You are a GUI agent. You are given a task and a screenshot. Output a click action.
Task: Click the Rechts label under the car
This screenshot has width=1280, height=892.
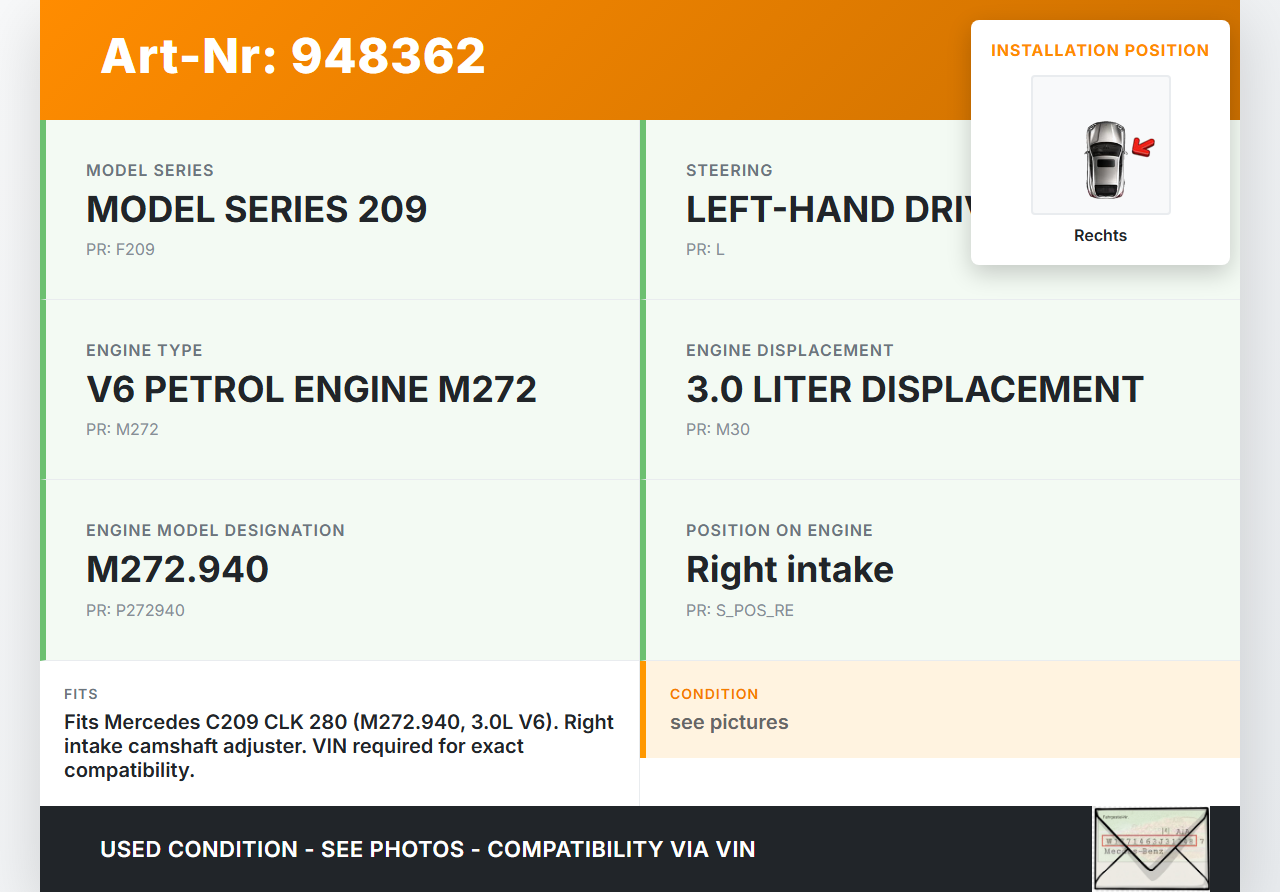[x=1100, y=236]
